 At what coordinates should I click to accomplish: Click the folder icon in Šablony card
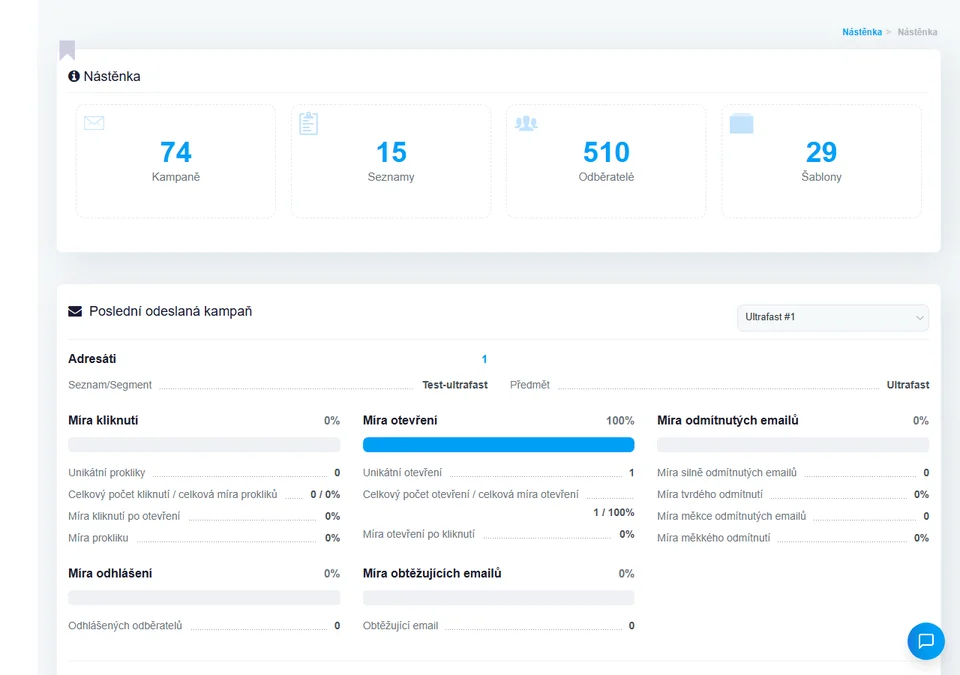click(741, 123)
